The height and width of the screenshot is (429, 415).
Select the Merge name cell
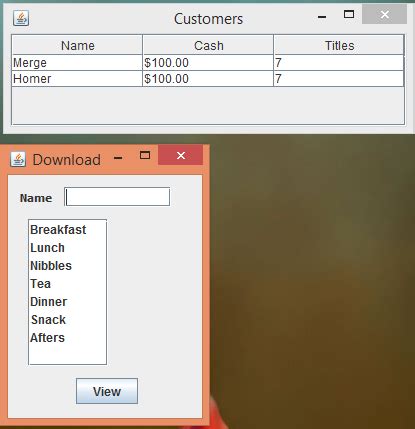pyautogui.click(x=77, y=63)
